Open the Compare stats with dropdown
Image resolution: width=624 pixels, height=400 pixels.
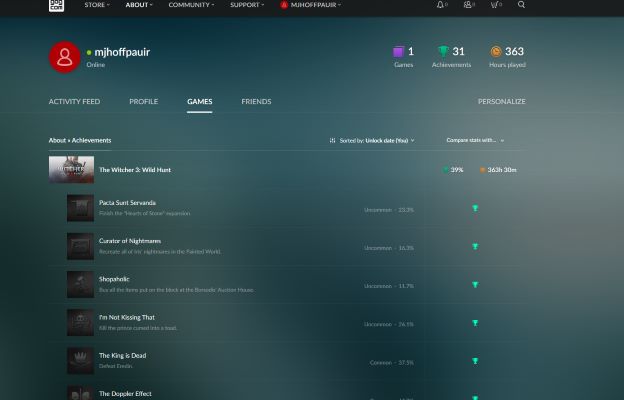click(x=475, y=140)
